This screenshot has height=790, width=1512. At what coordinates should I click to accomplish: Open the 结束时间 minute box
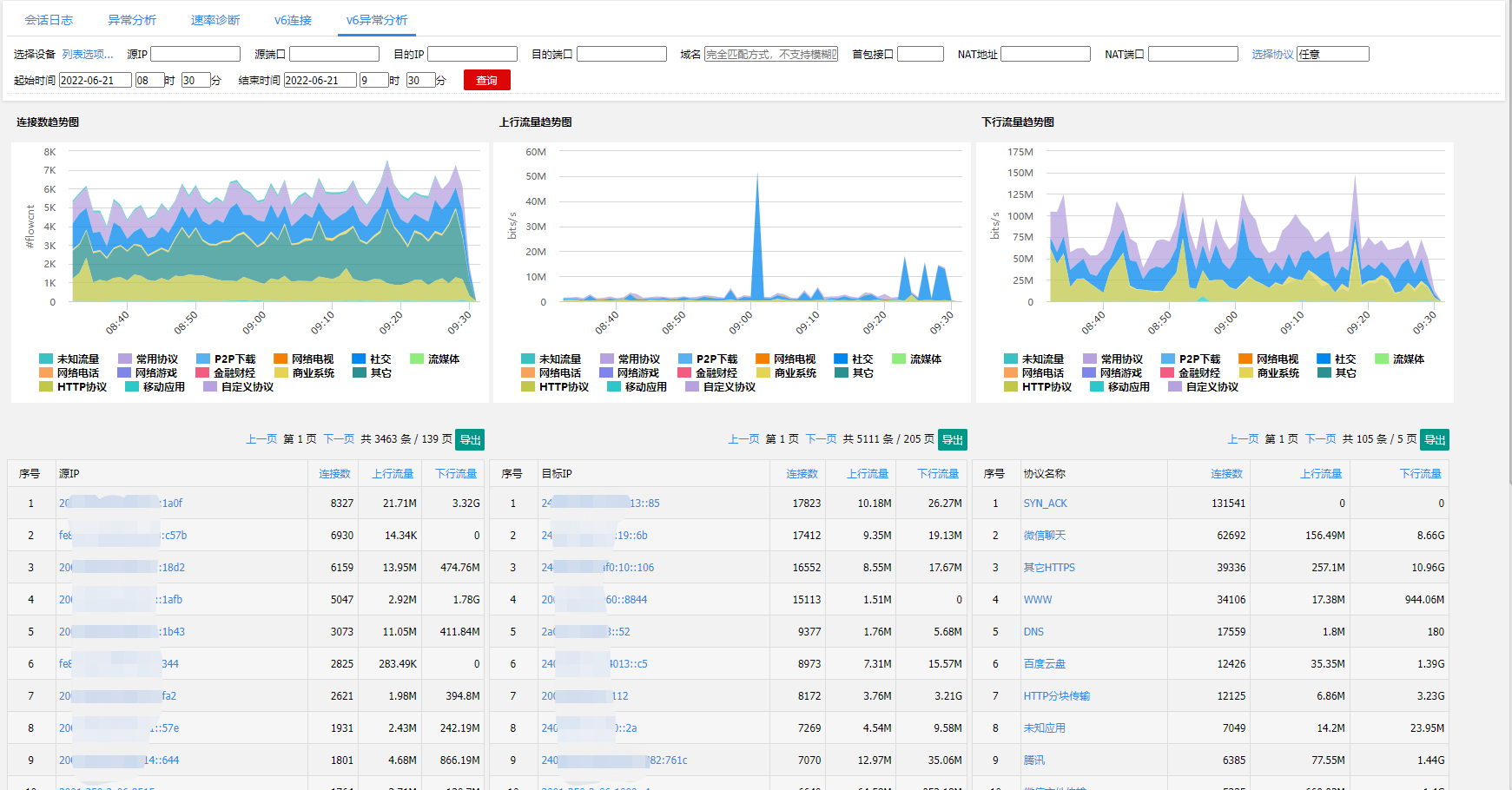click(420, 80)
